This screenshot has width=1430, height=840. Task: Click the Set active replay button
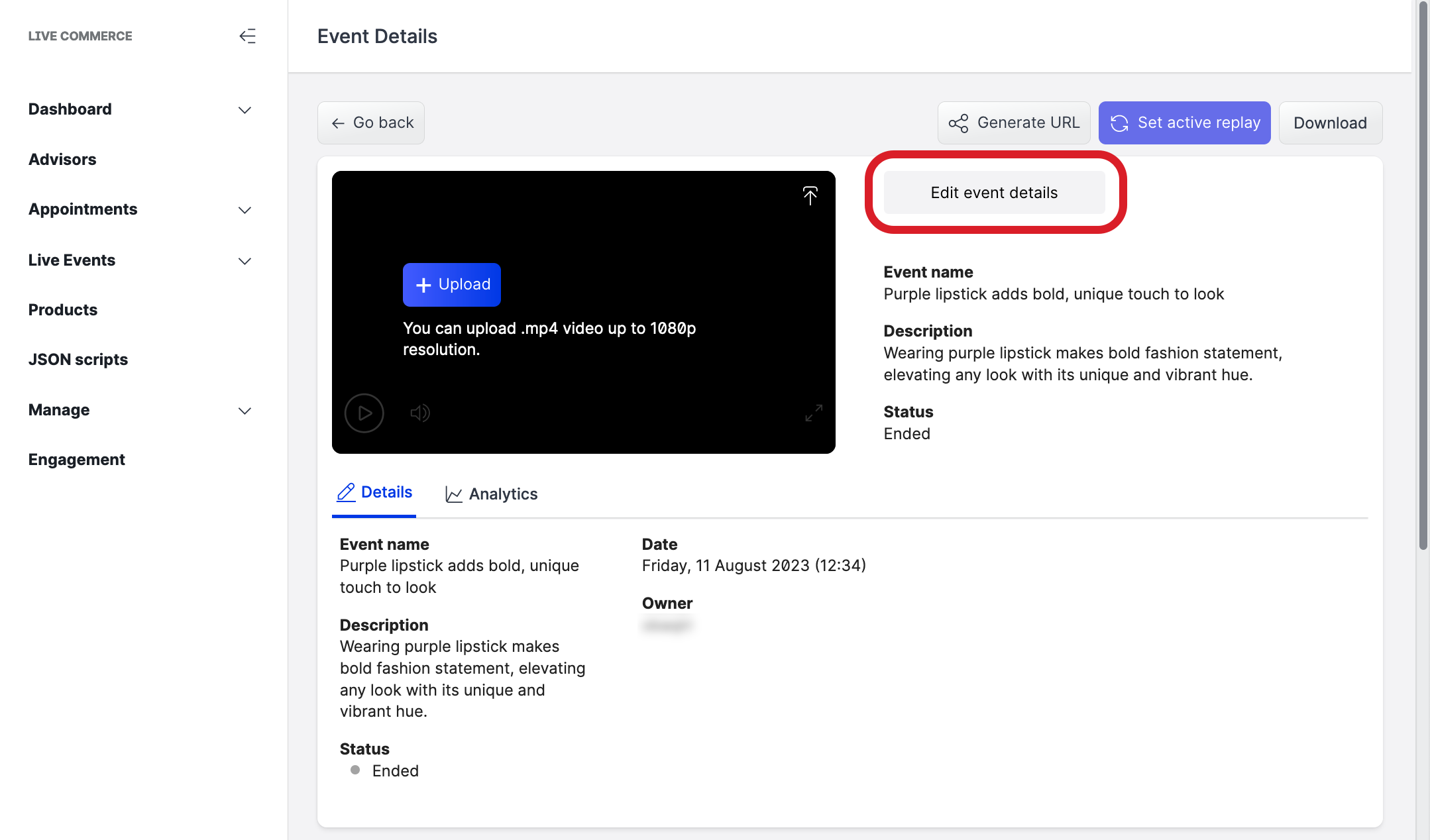pyautogui.click(x=1183, y=123)
